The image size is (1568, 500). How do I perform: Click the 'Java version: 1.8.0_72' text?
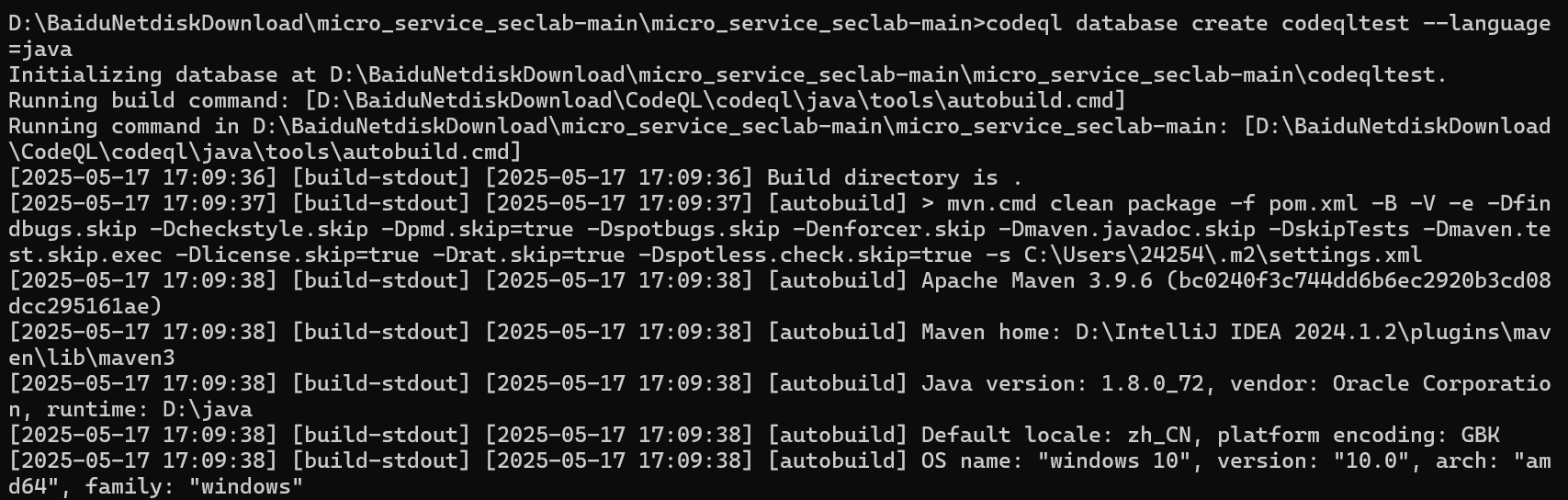point(1062,383)
